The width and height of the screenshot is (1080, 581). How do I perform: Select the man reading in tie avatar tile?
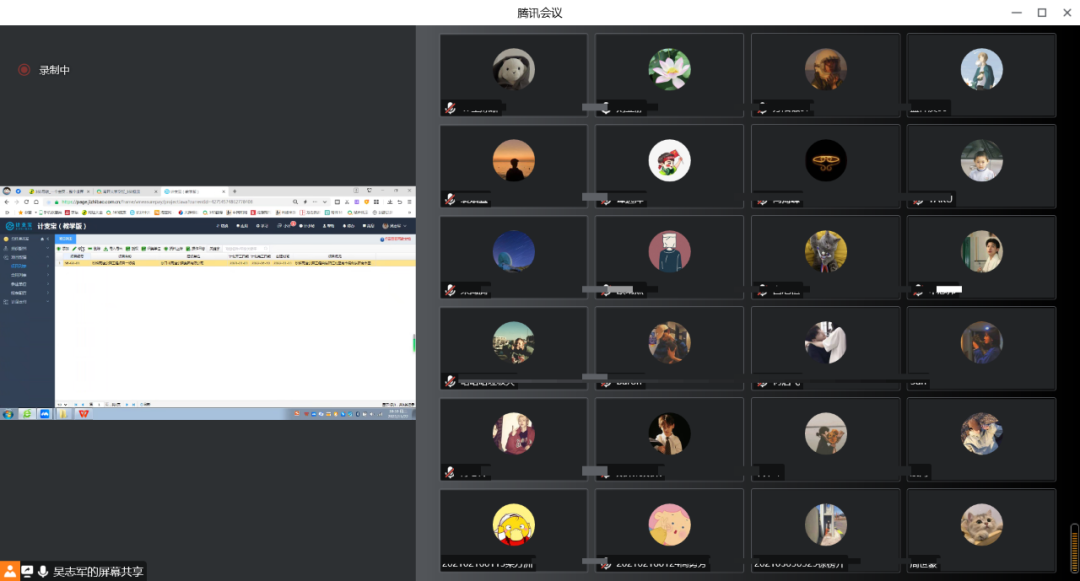pos(669,439)
